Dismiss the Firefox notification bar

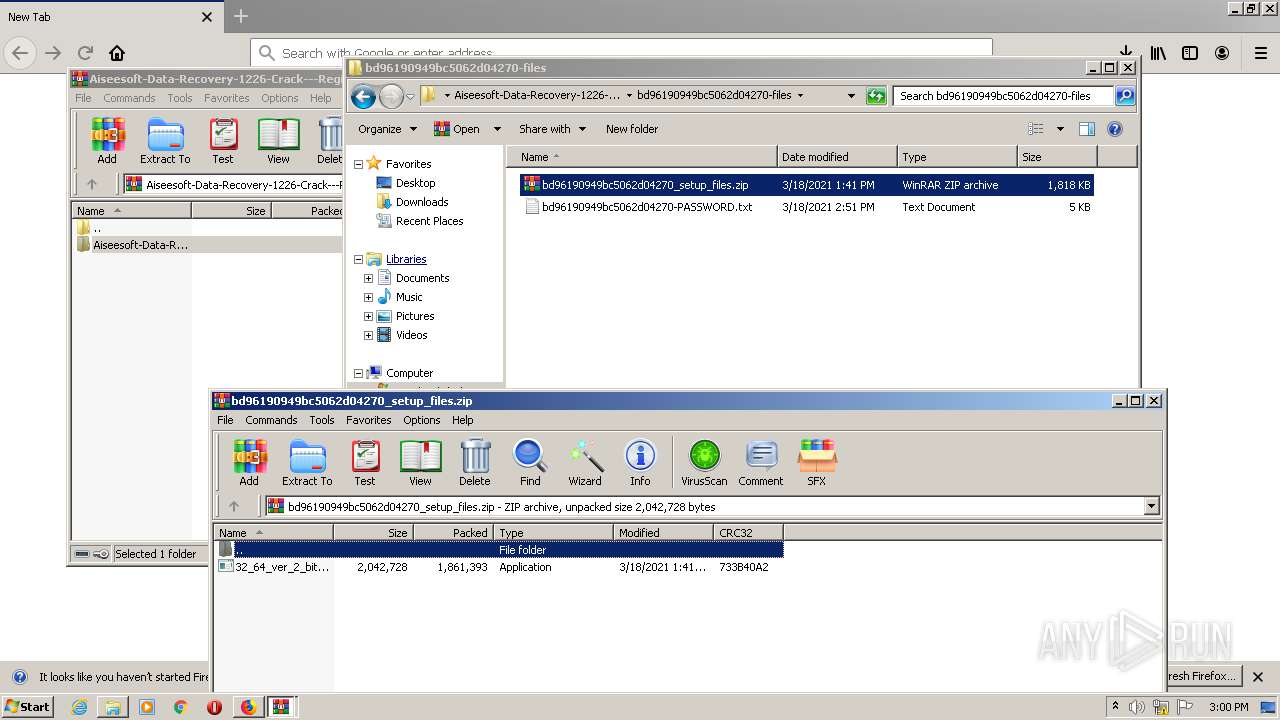pos(1258,677)
